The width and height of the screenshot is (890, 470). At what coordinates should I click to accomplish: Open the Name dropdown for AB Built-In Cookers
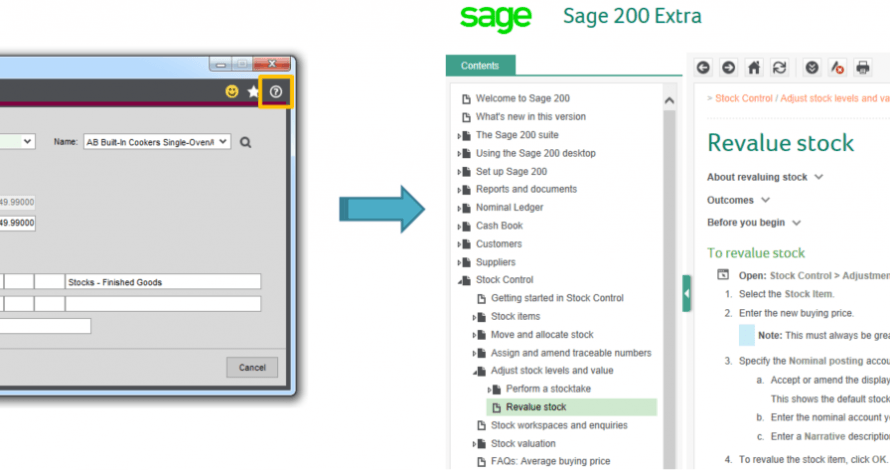[223, 141]
